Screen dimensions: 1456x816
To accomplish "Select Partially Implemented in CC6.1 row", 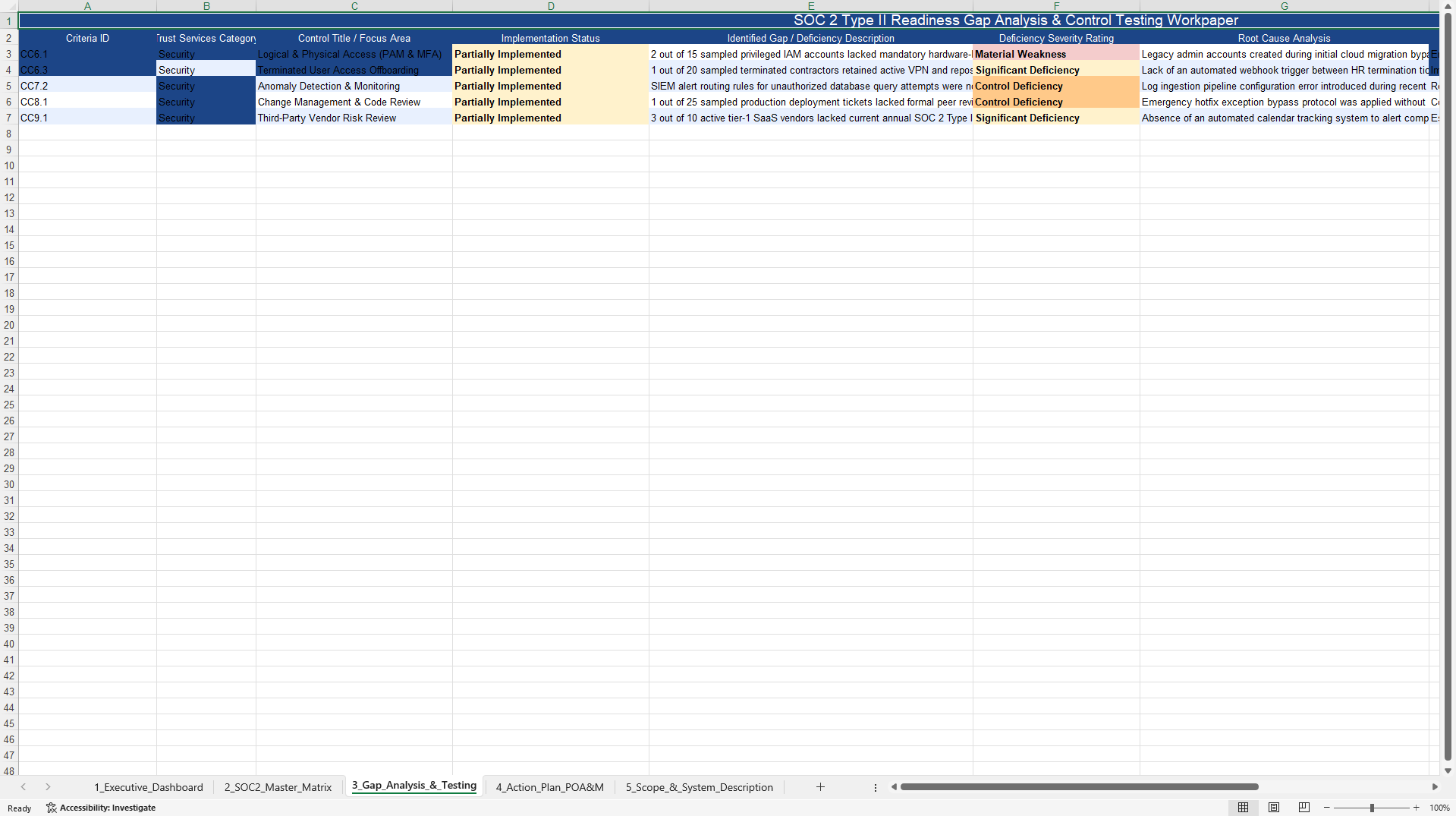I will tap(551, 55).
